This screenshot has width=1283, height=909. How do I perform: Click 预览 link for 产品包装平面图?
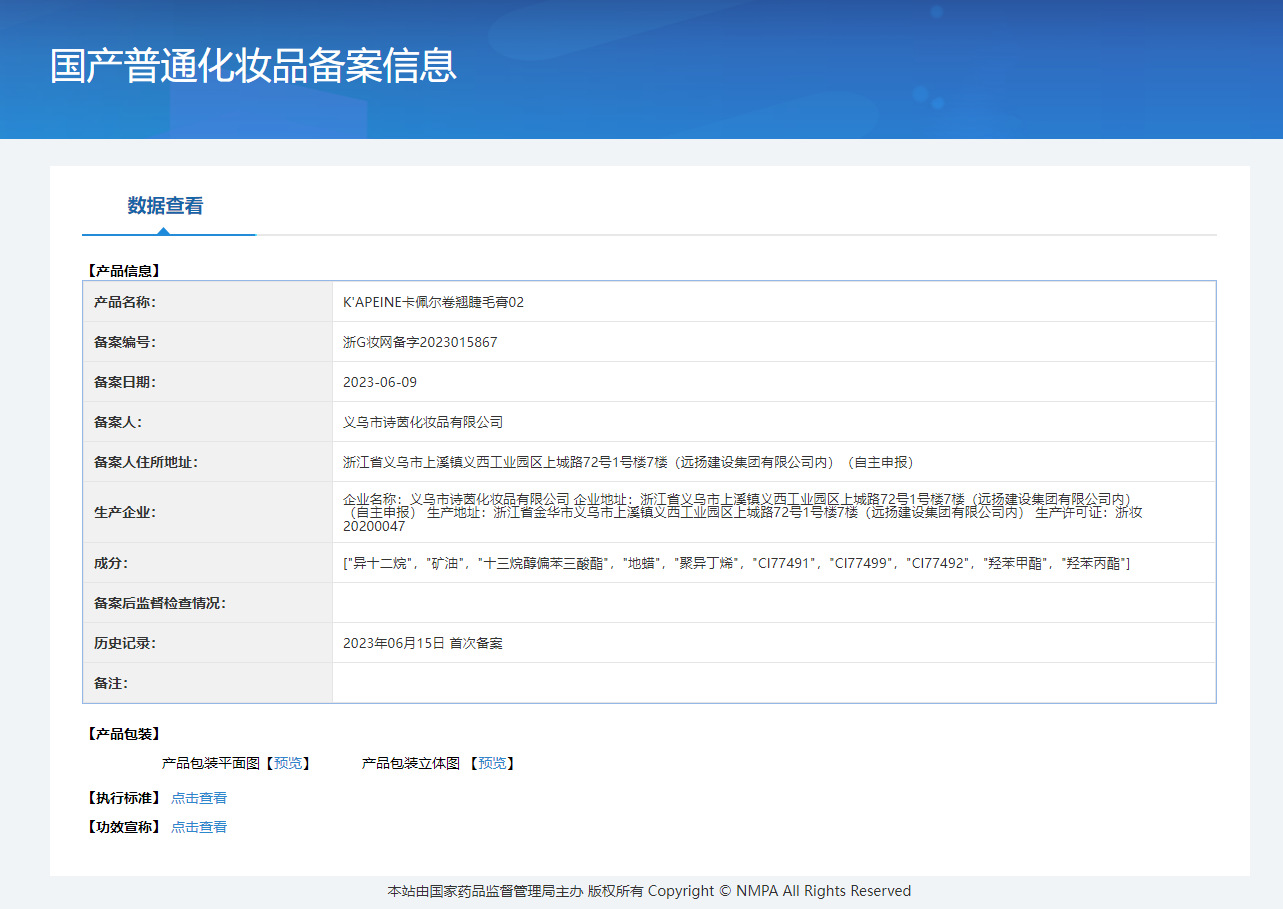(x=288, y=763)
